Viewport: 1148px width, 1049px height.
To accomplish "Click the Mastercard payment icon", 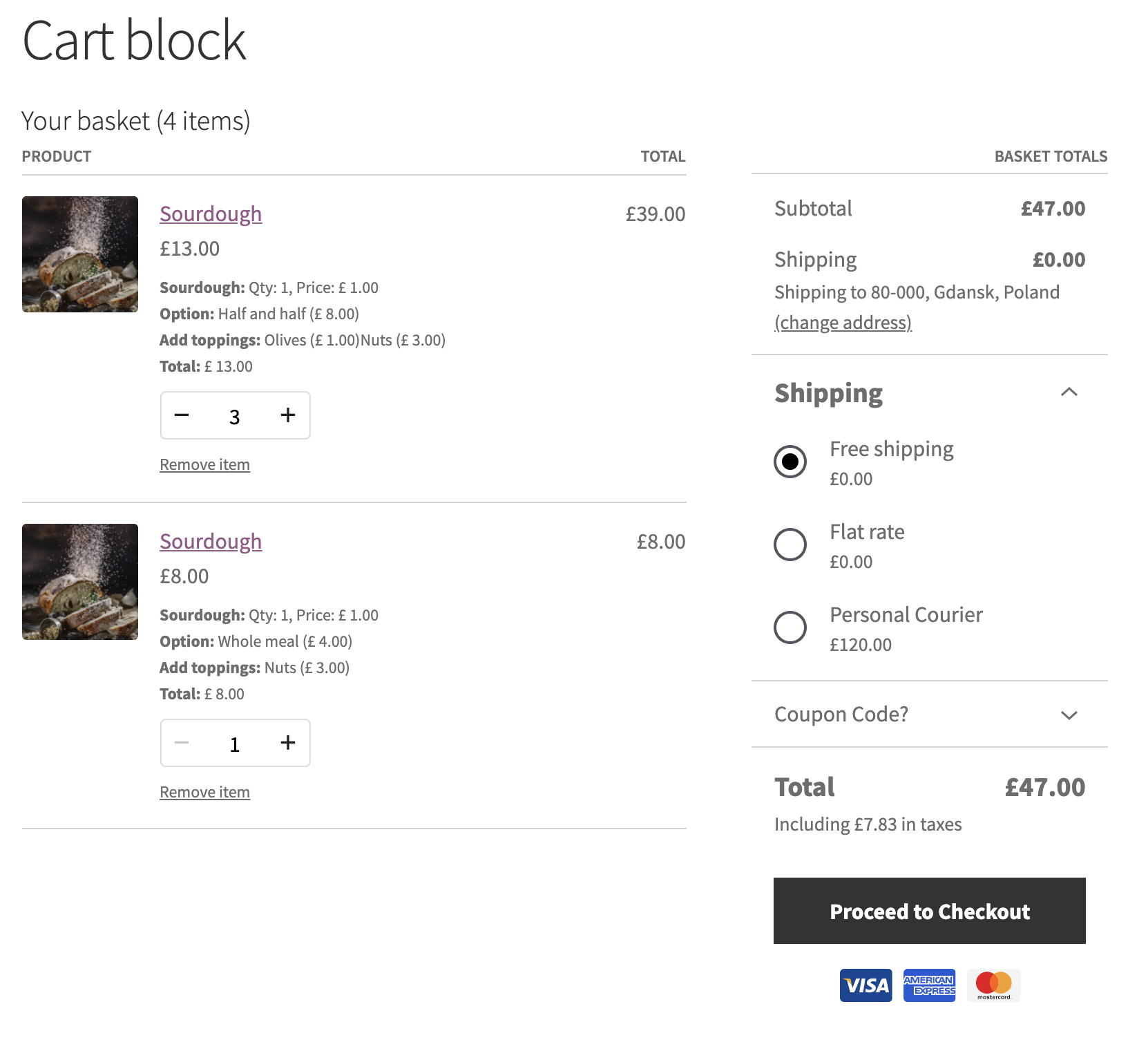I will click(993, 985).
